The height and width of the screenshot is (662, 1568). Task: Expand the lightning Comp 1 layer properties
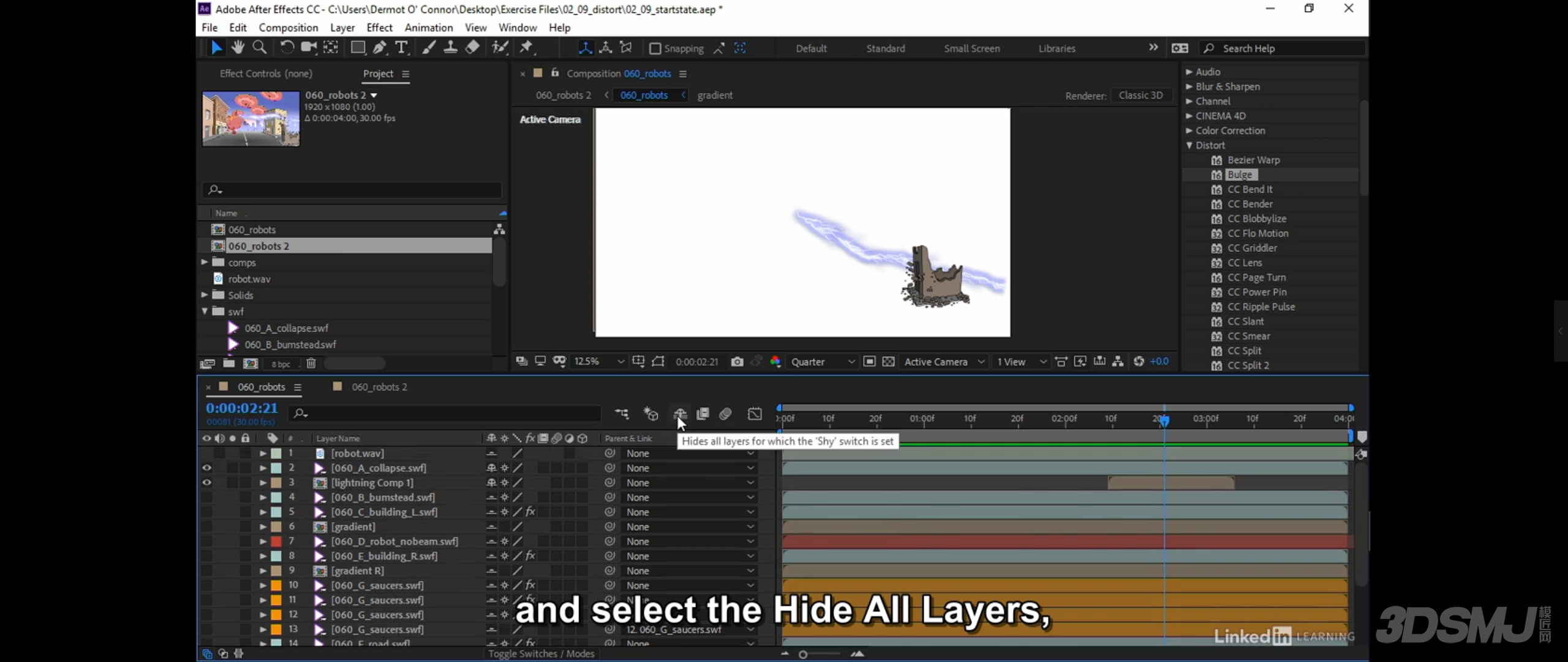(263, 483)
